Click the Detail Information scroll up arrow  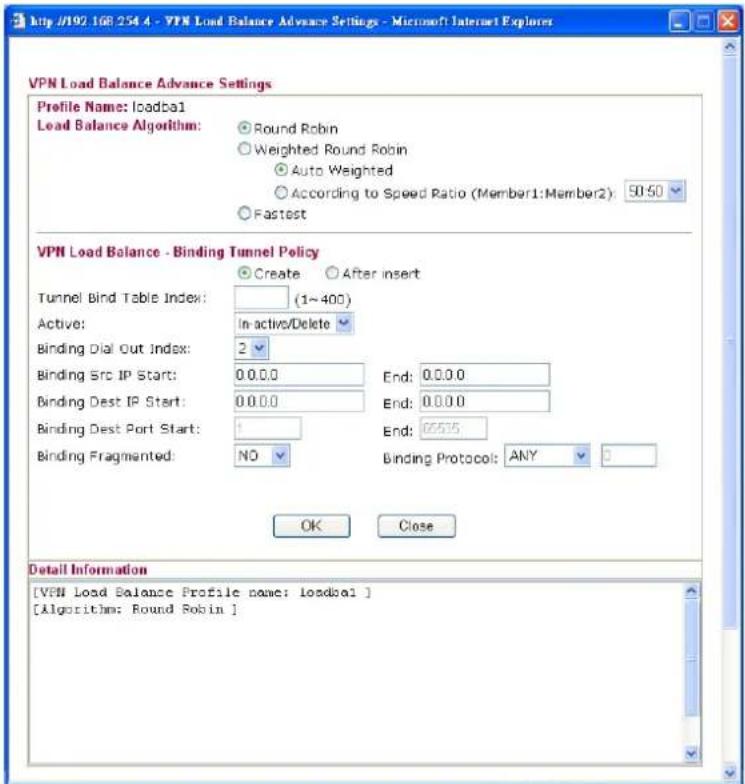tap(692, 591)
